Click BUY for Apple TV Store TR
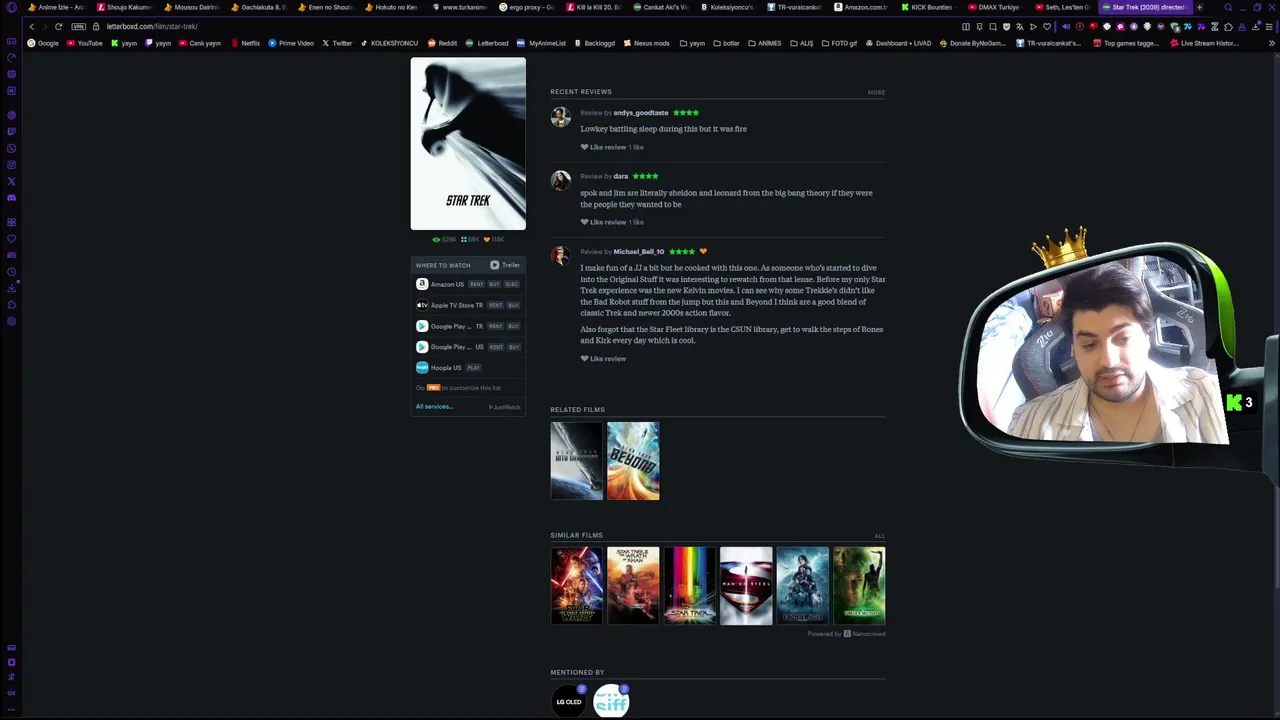1280x720 pixels. pyautogui.click(x=513, y=305)
